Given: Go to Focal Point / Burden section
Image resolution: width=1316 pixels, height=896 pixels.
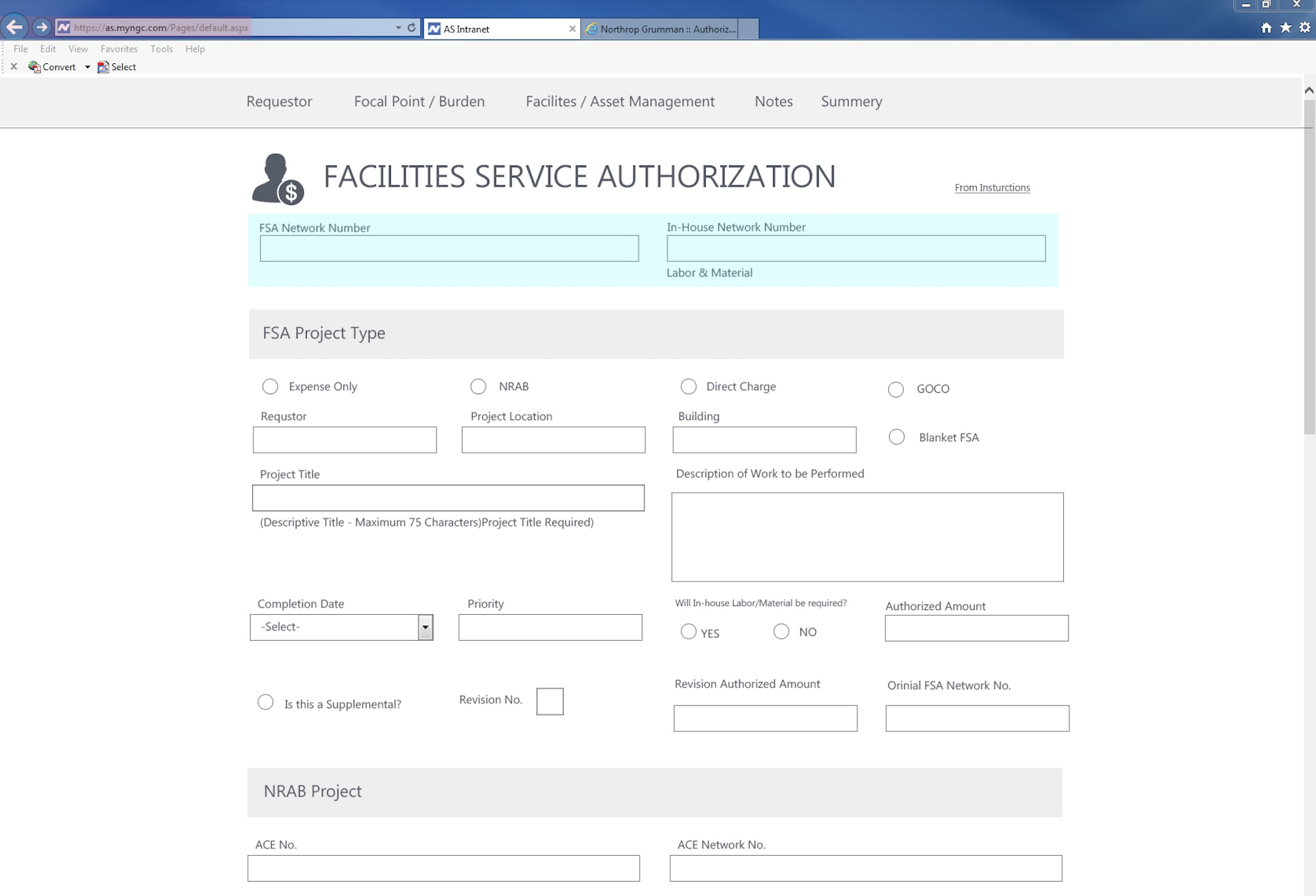Looking at the screenshot, I should pos(419,101).
